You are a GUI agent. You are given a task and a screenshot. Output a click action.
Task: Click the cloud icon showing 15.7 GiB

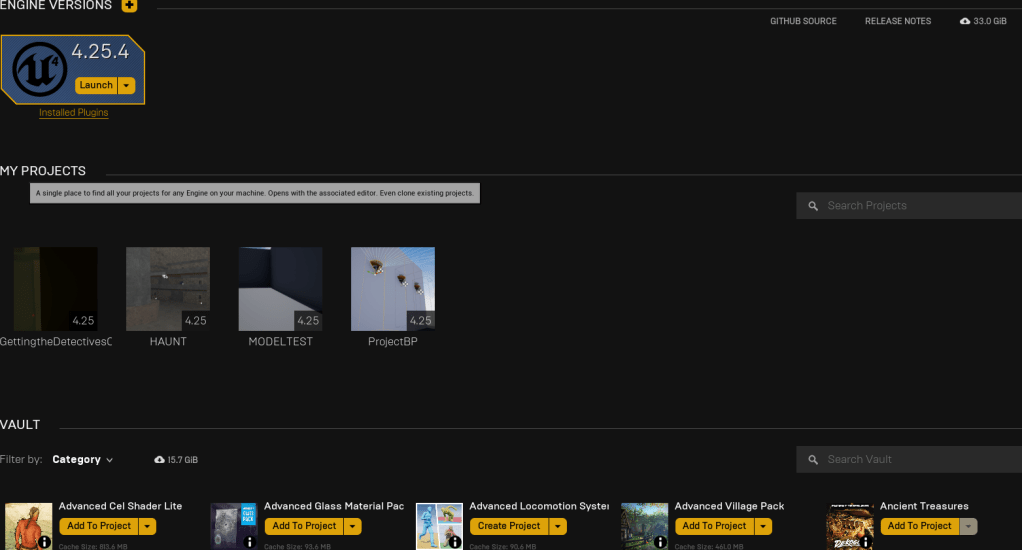[159, 460]
